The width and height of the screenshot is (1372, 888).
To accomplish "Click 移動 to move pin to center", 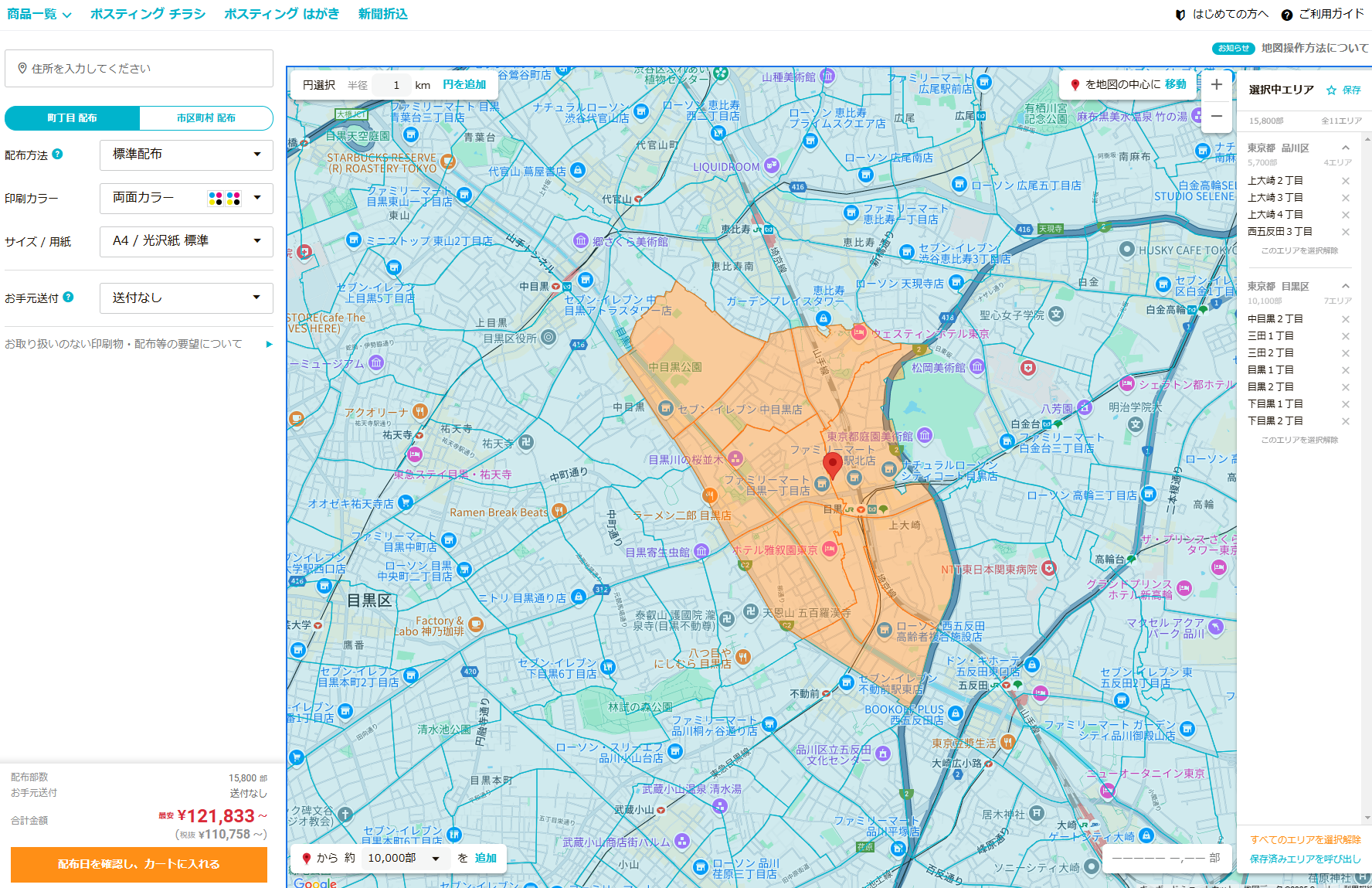I will [x=1175, y=84].
